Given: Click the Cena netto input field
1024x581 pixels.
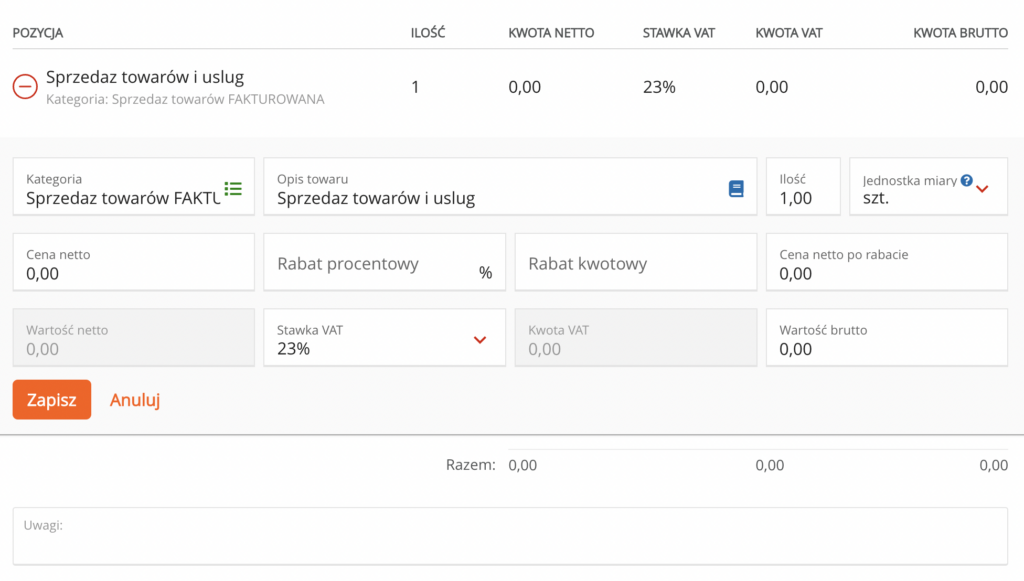Looking at the screenshot, I should click(x=133, y=273).
